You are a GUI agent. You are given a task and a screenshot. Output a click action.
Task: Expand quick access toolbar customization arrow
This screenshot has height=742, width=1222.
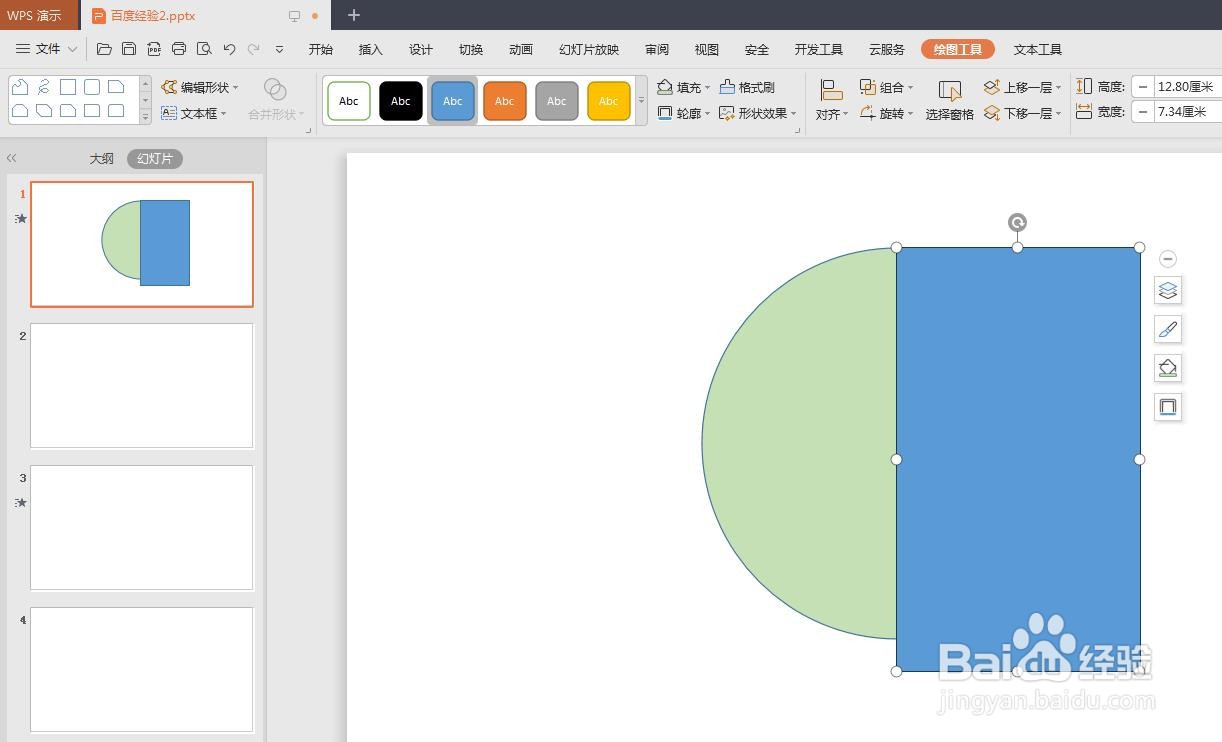279,49
